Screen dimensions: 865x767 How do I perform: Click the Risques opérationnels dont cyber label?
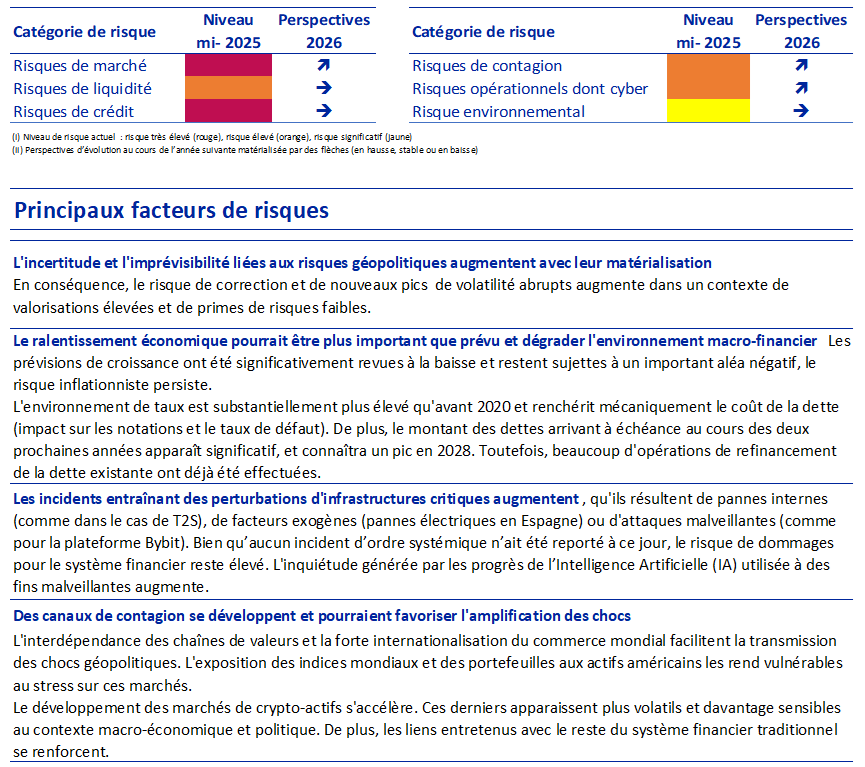pyautogui.click(x=530, y=89)
